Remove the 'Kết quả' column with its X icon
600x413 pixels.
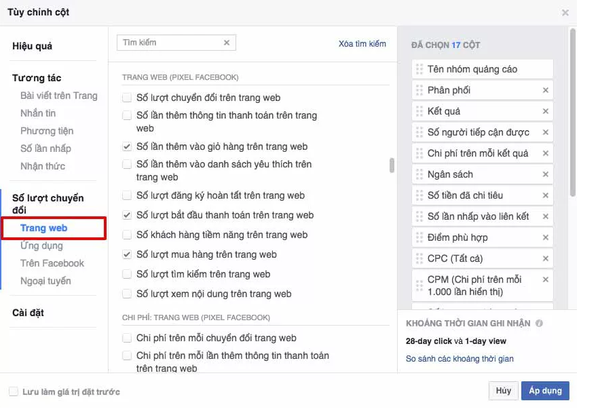tap(545, 111)
